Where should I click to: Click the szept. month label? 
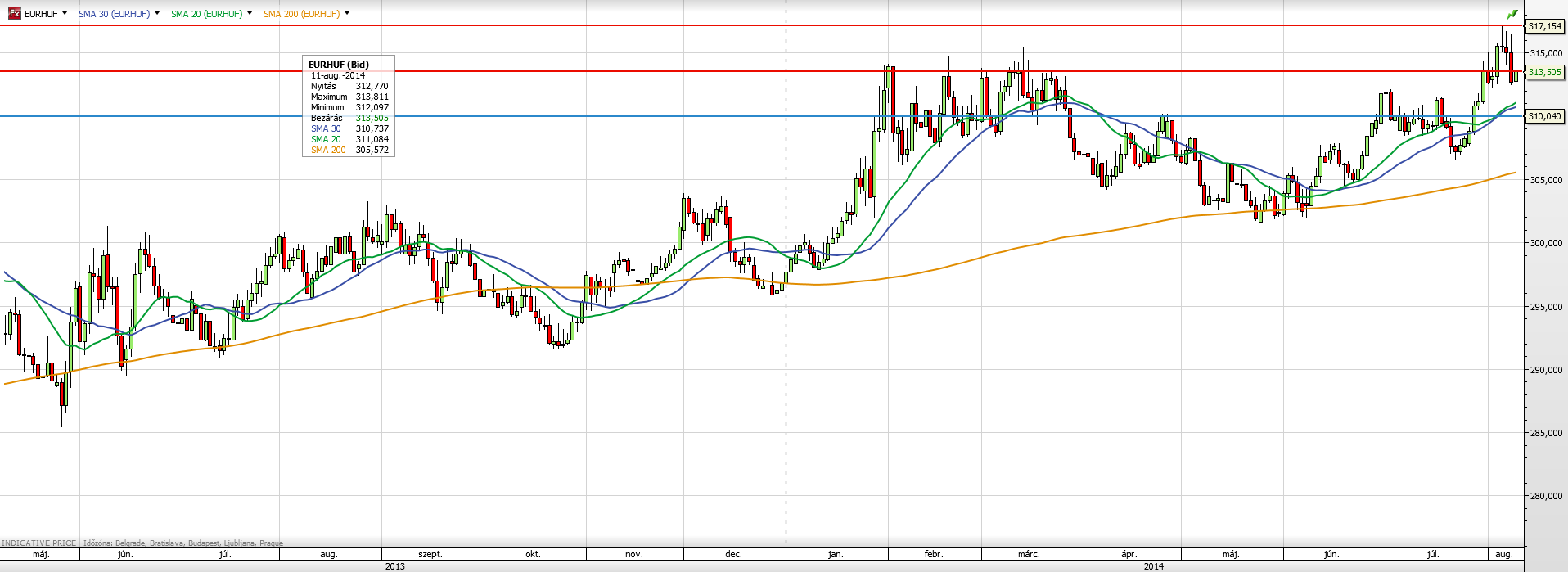click(430, 554)
